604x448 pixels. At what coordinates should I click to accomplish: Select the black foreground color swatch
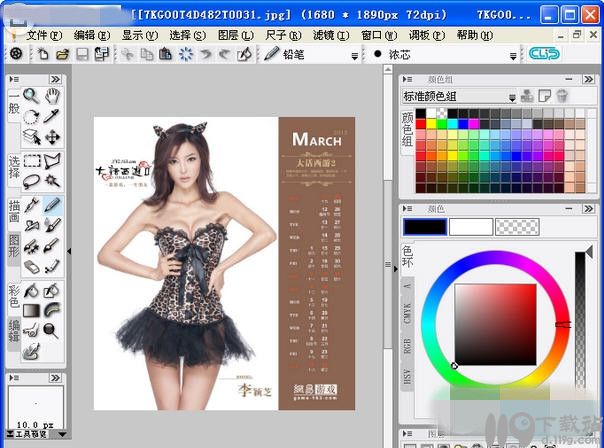tap(425, 227)
